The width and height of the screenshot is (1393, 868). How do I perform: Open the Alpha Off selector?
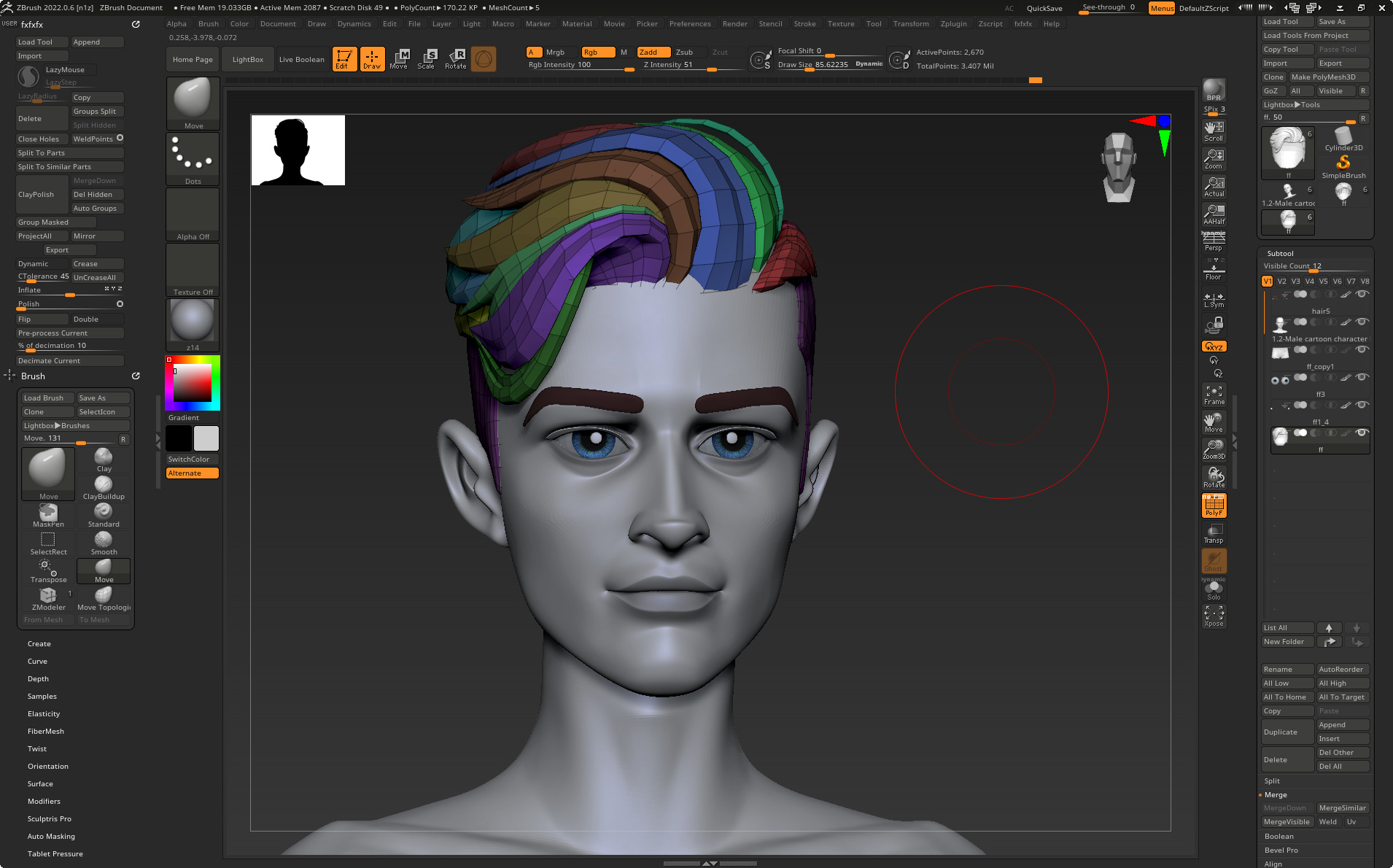pos(193,214)
